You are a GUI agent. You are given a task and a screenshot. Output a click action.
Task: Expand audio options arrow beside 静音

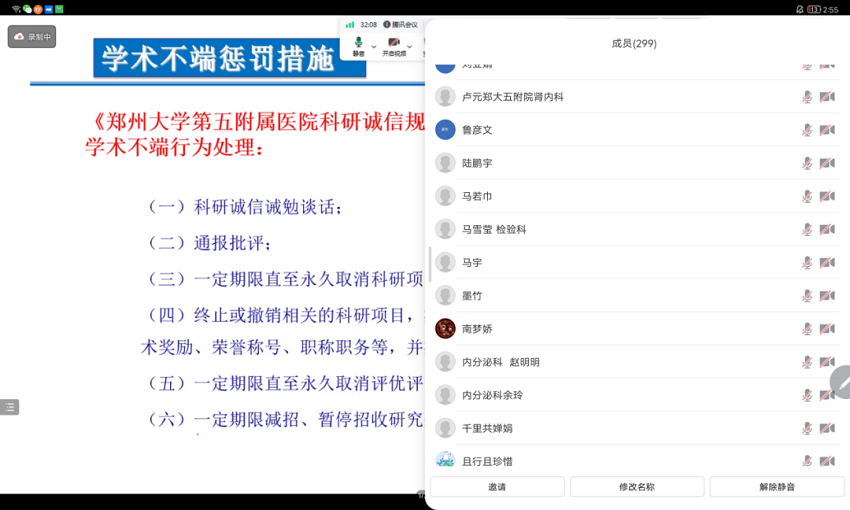[x=374, y=46]
